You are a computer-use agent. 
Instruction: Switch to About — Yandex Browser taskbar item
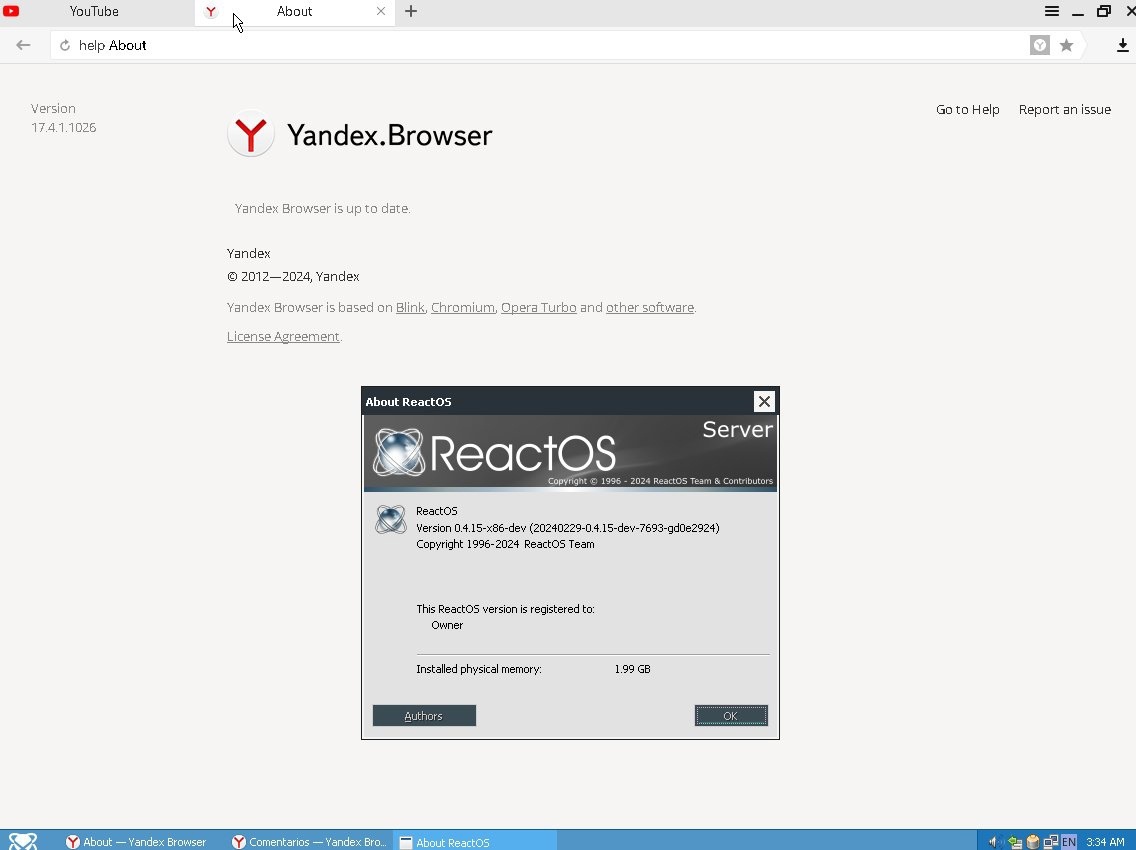point(136,842)
